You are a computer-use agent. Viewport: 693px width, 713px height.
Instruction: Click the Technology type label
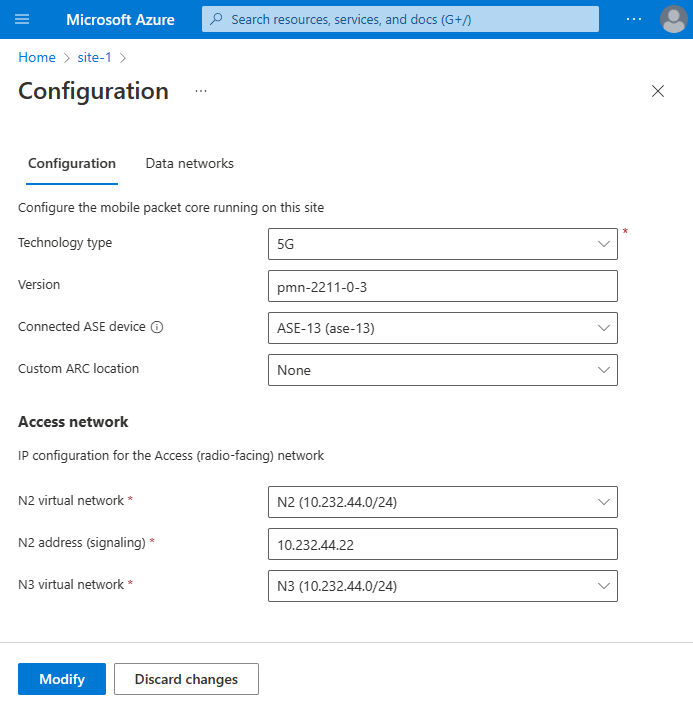65,243
